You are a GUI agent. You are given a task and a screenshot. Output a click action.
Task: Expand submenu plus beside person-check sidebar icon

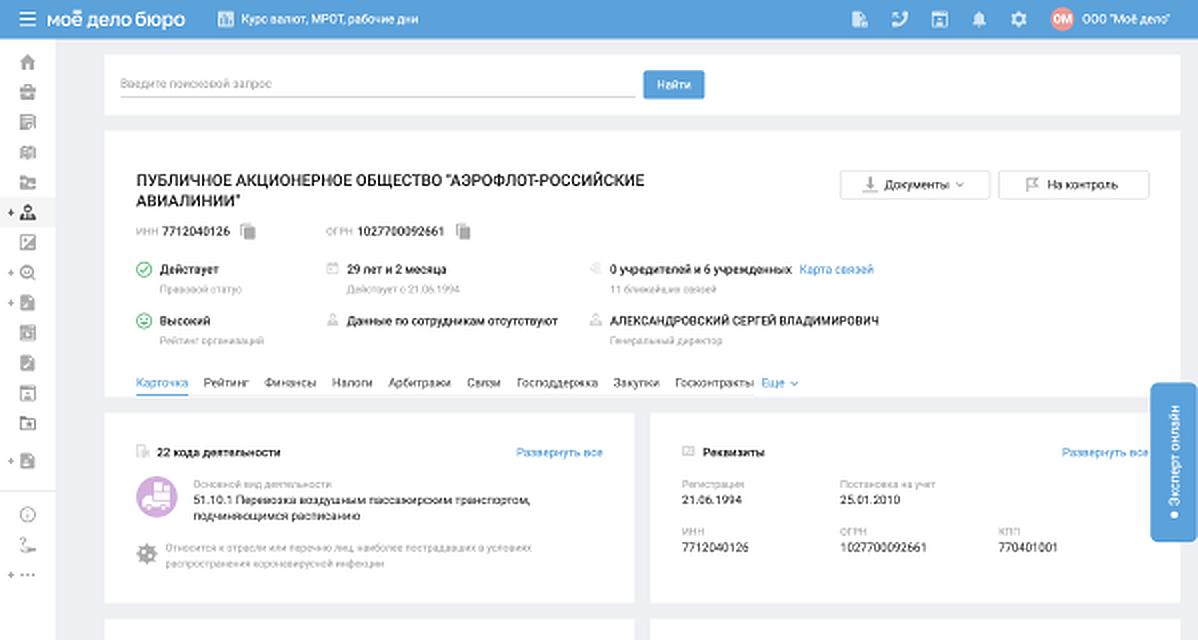tap(11, 213)
